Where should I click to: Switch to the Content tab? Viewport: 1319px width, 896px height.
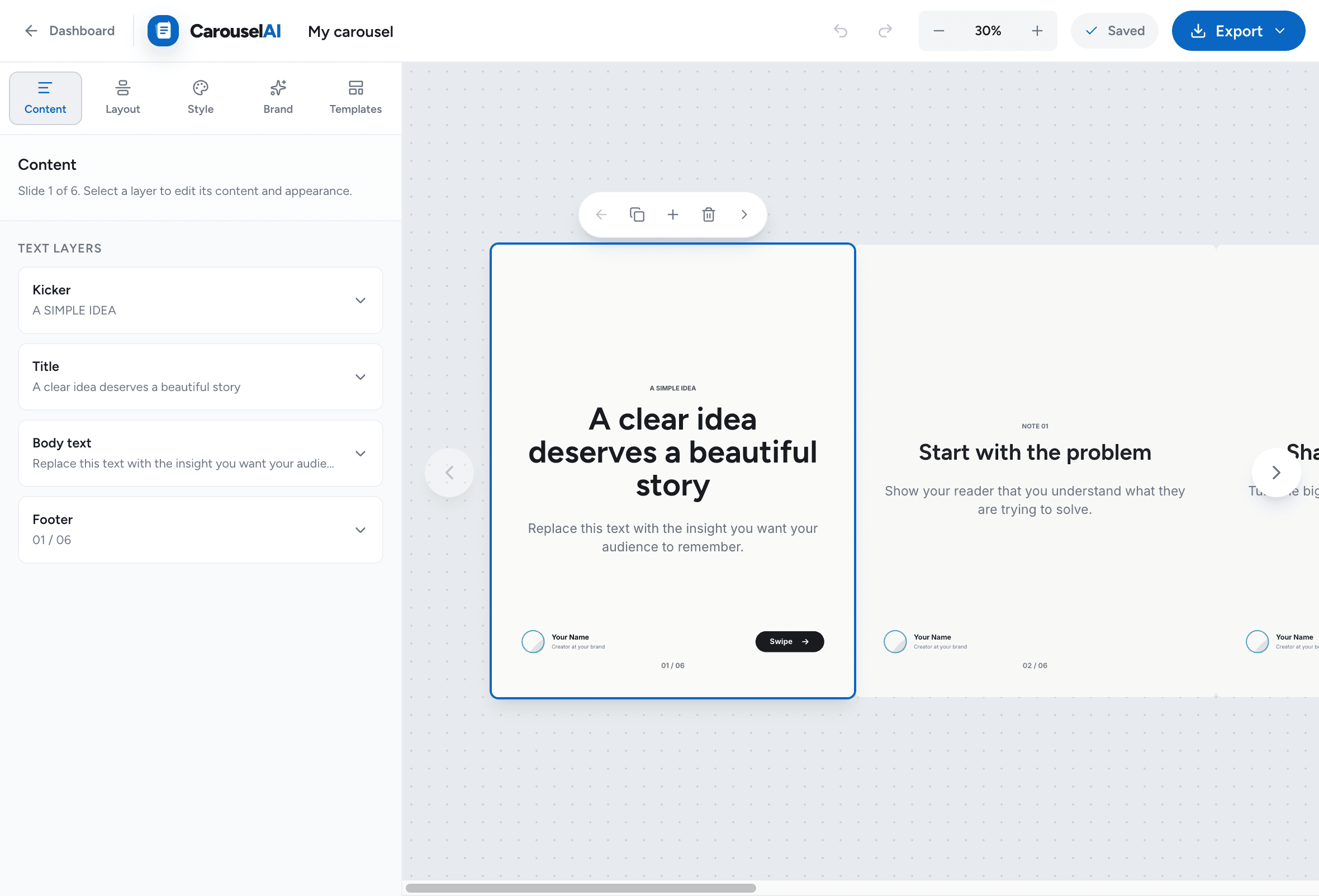tap(45, 98)
